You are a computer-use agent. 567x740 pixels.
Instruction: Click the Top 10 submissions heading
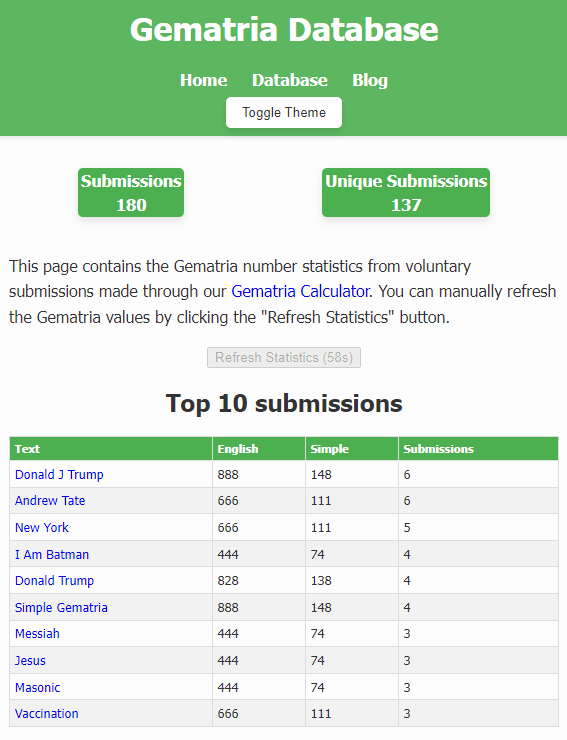[284, 404]
